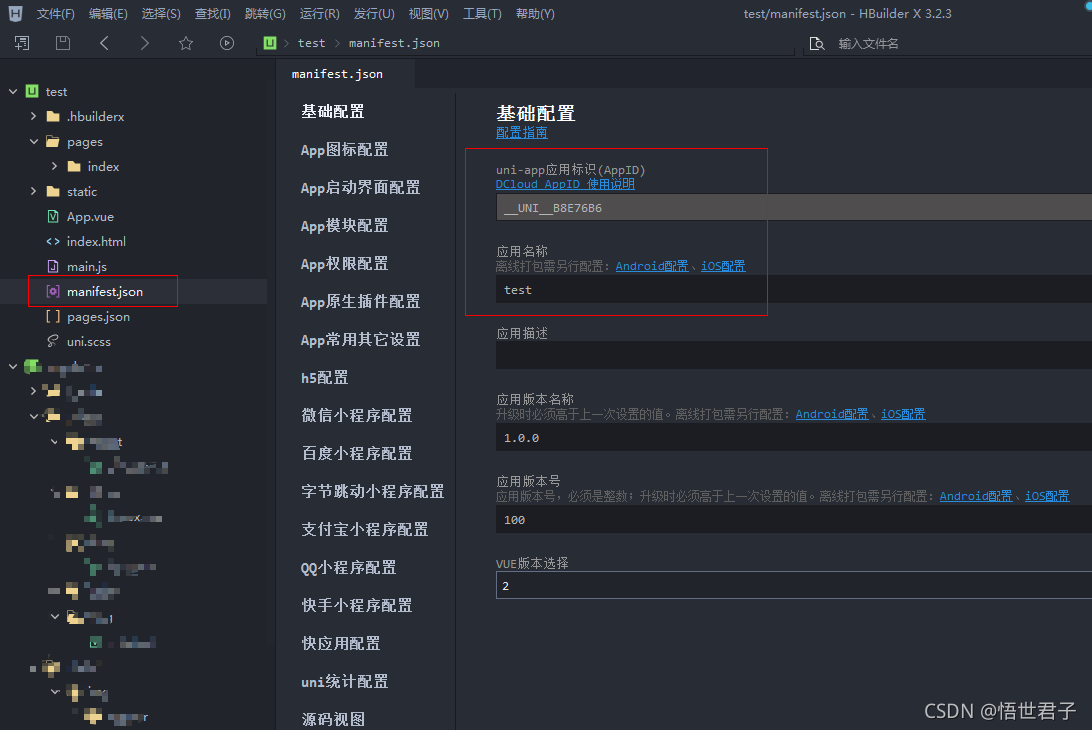Open the 发行(U) menu
The width and height of the screenshot is (1092, 730).
pos(374,13)
